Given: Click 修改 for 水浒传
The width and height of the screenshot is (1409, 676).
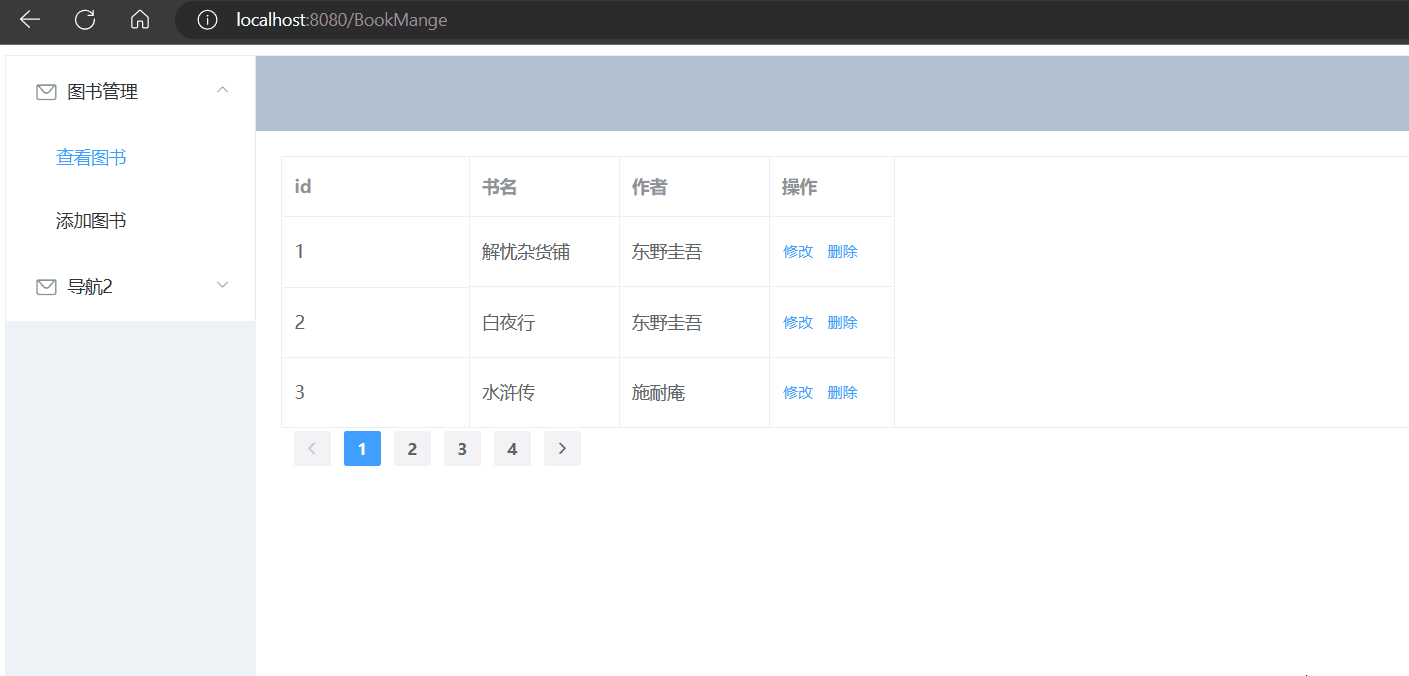Looking at the screenshot, I should click(798, 392).
